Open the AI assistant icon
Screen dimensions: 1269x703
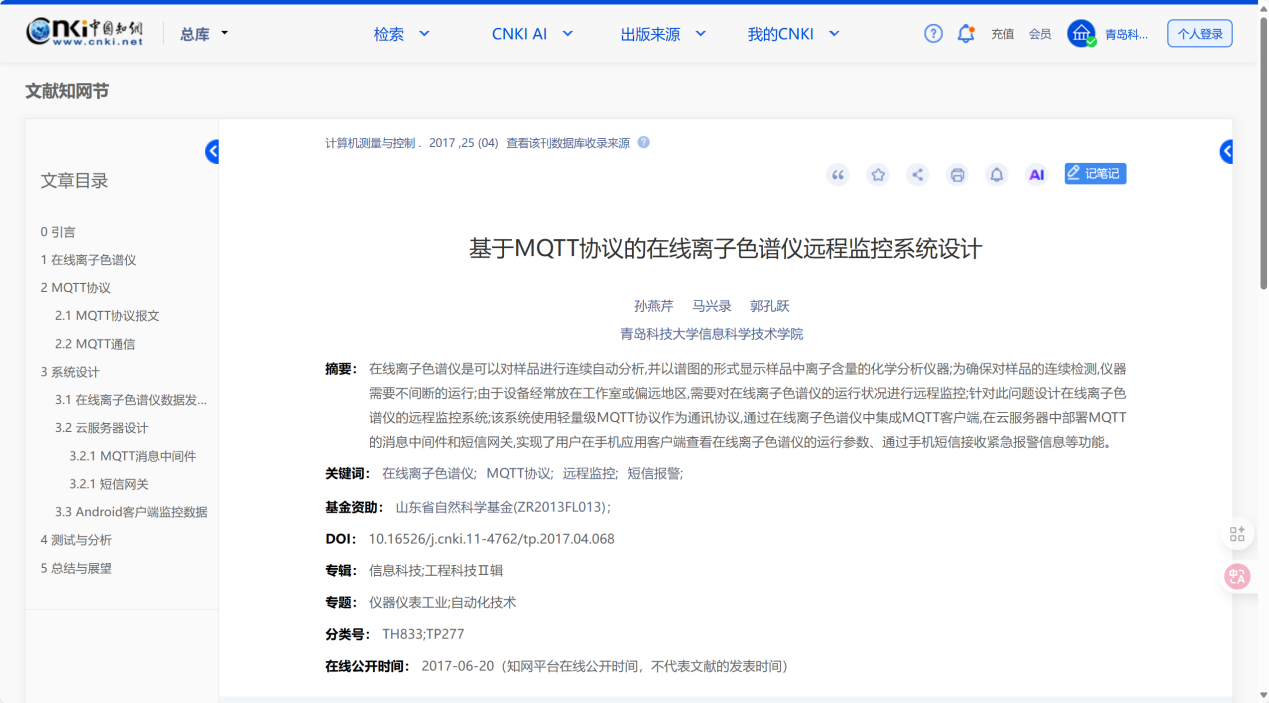(x=1037, y=175)
